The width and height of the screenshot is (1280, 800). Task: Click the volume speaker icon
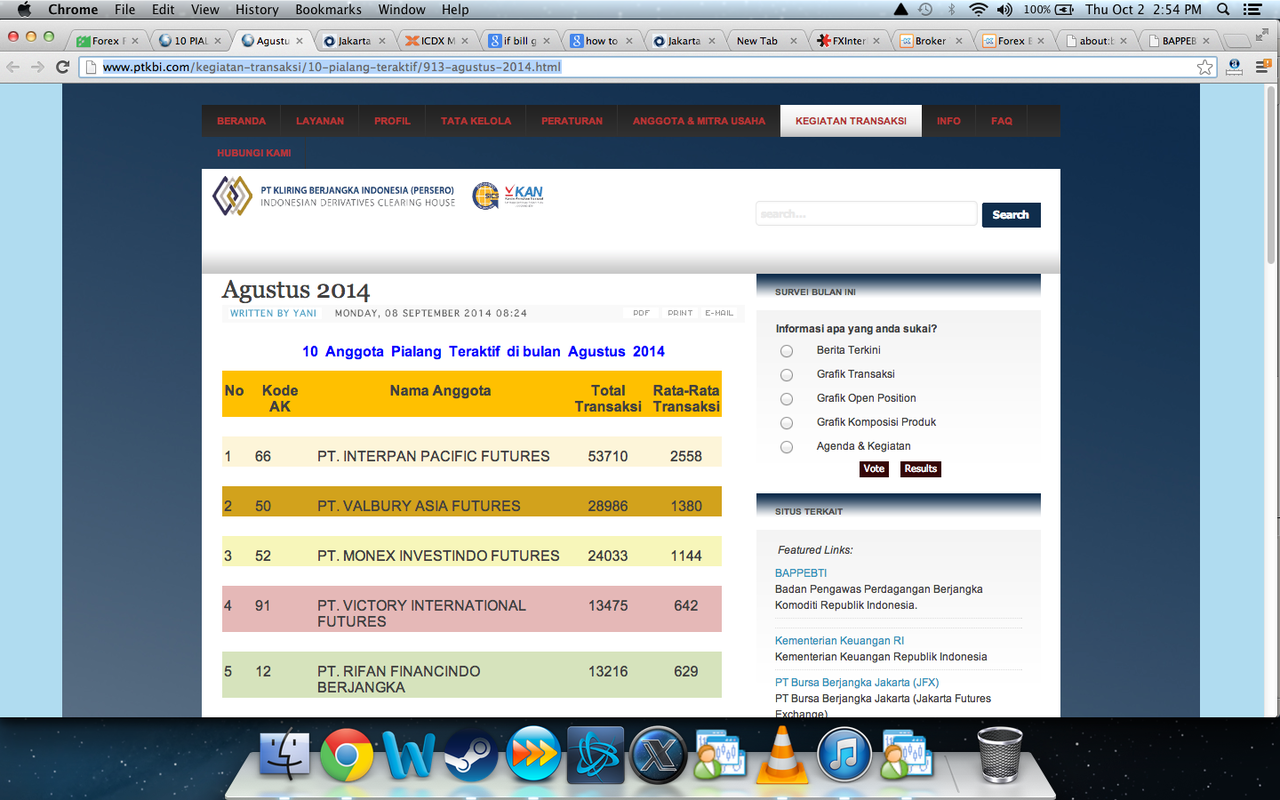(1005, 9)
